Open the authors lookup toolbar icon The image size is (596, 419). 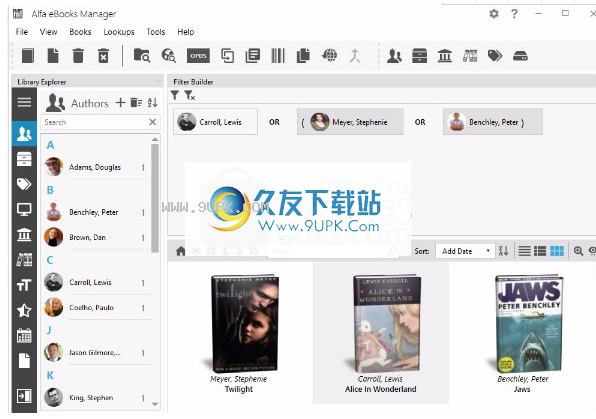point(394,56)
